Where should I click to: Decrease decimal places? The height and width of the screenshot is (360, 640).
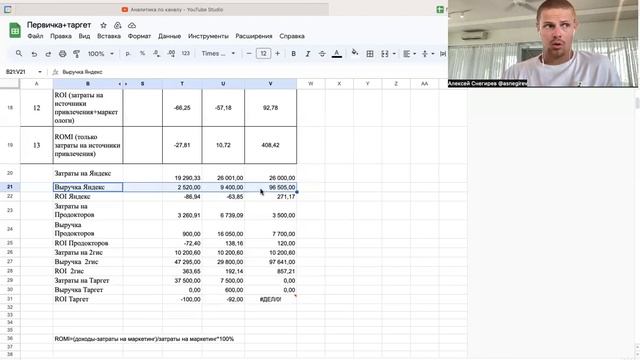click(156, 53)
